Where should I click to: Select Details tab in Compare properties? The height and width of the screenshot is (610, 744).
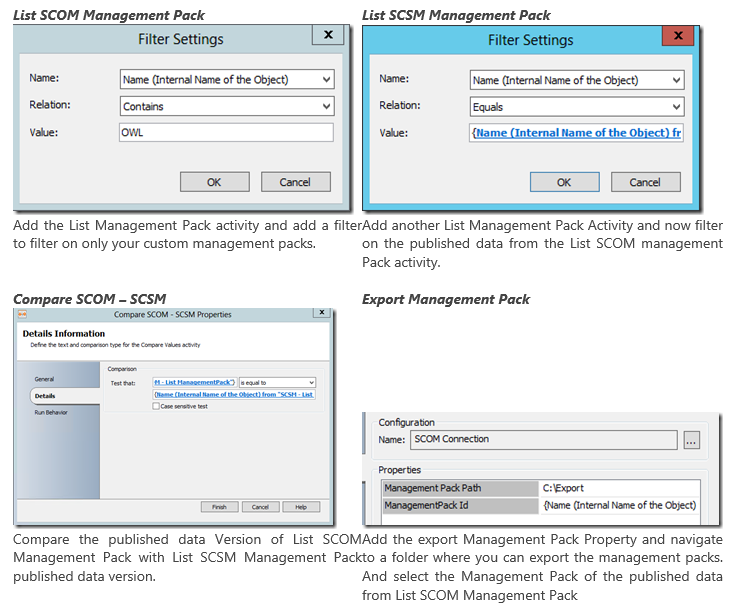coord(65,396)
